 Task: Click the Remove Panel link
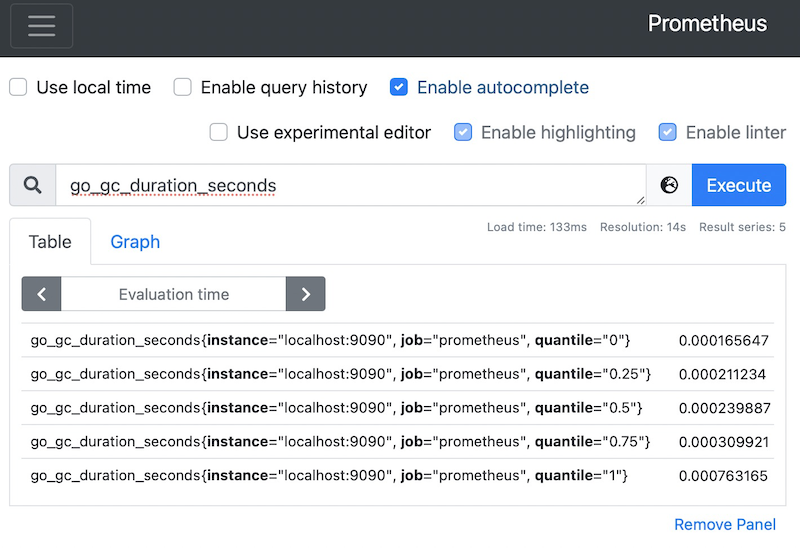(725, 525)
